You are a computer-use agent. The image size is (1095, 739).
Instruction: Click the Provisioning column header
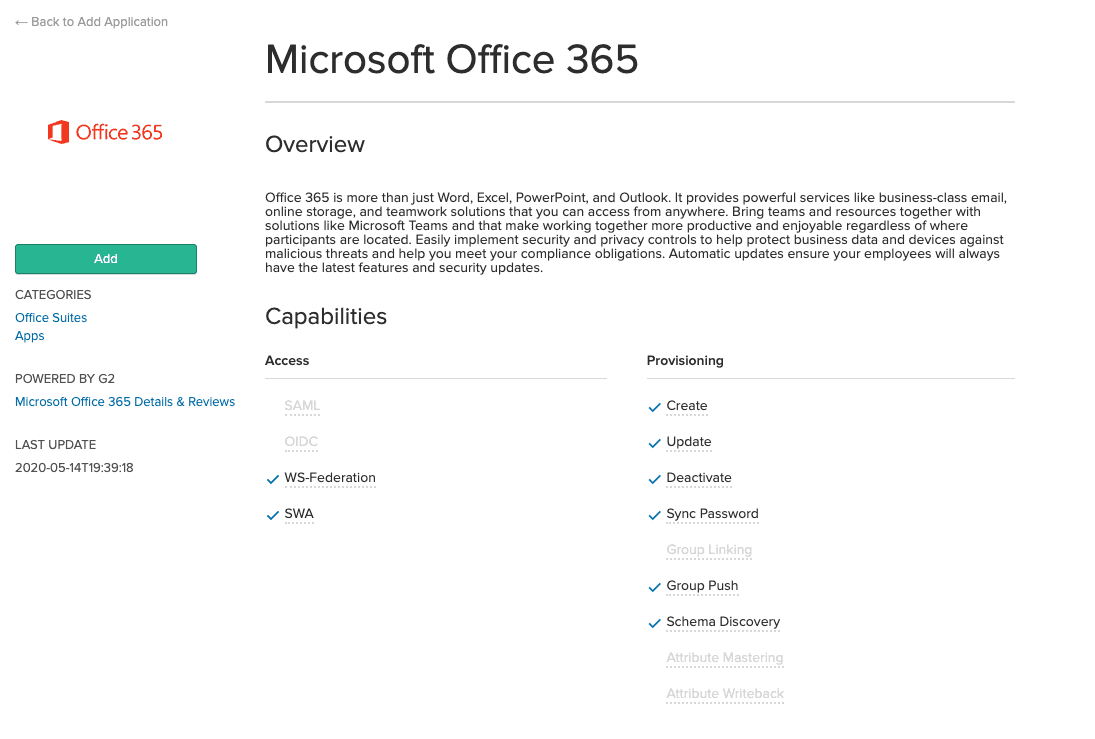point(685,360)
